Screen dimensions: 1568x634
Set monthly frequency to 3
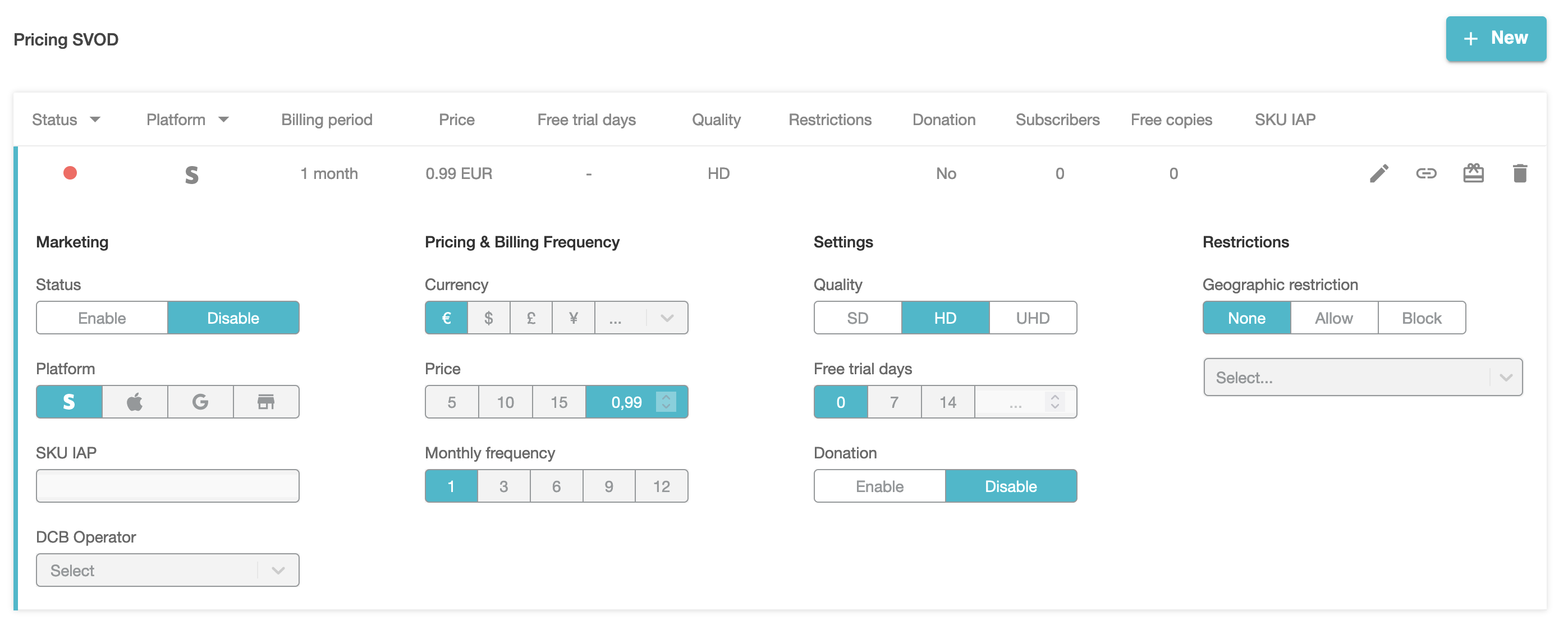[x=503, y=486]
